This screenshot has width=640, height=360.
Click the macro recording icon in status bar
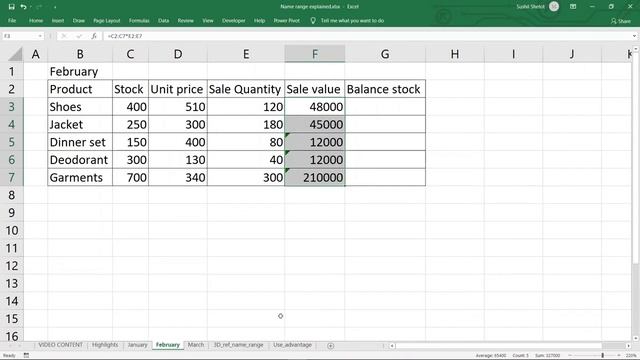pos(26,356)
